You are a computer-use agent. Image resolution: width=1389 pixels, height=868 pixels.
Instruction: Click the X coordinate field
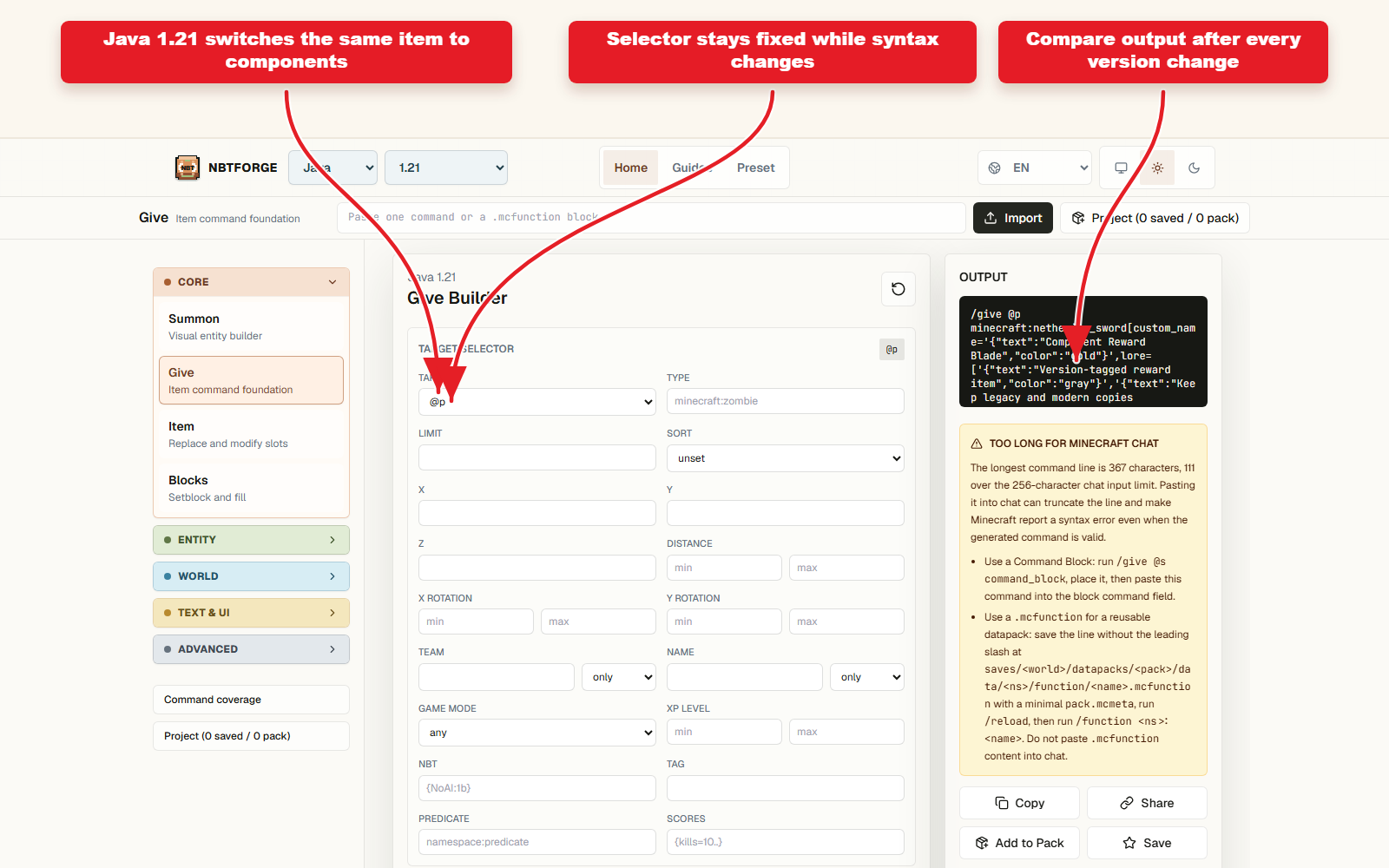pyautogui.click(x=537, y=513)
